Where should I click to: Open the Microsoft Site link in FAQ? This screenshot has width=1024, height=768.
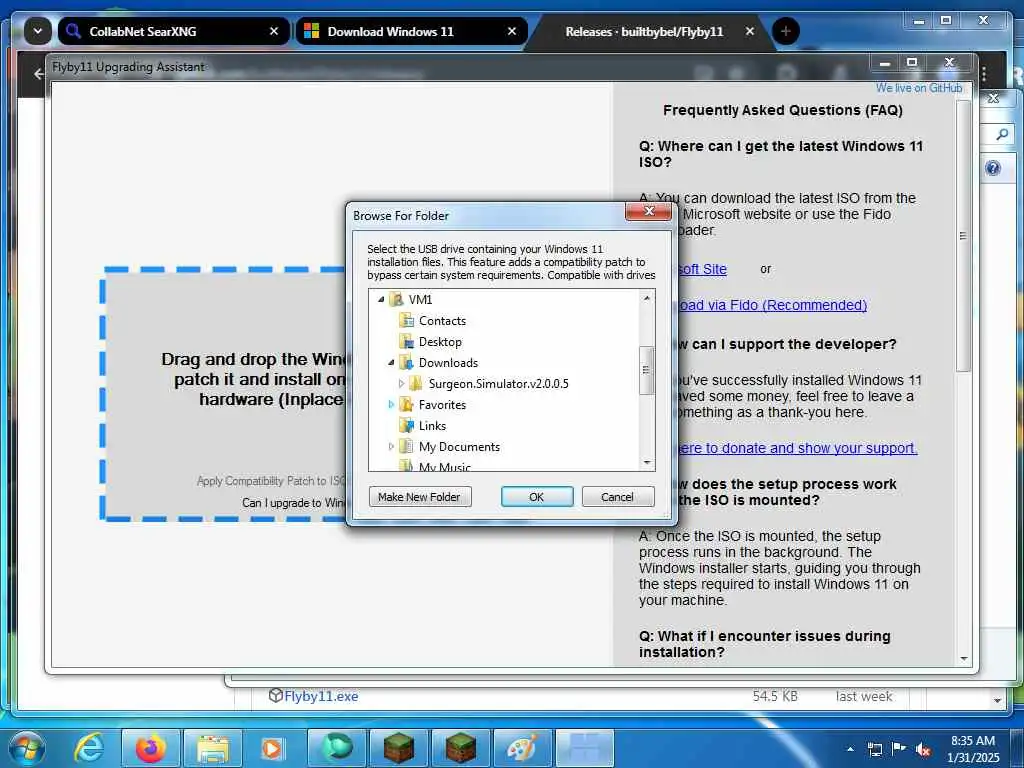[702, 269]
